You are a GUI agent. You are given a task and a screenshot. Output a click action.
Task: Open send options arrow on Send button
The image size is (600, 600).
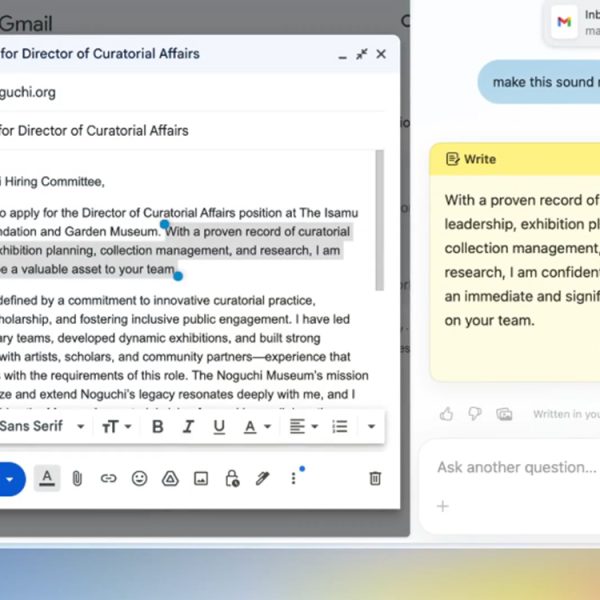coord(10,479)
